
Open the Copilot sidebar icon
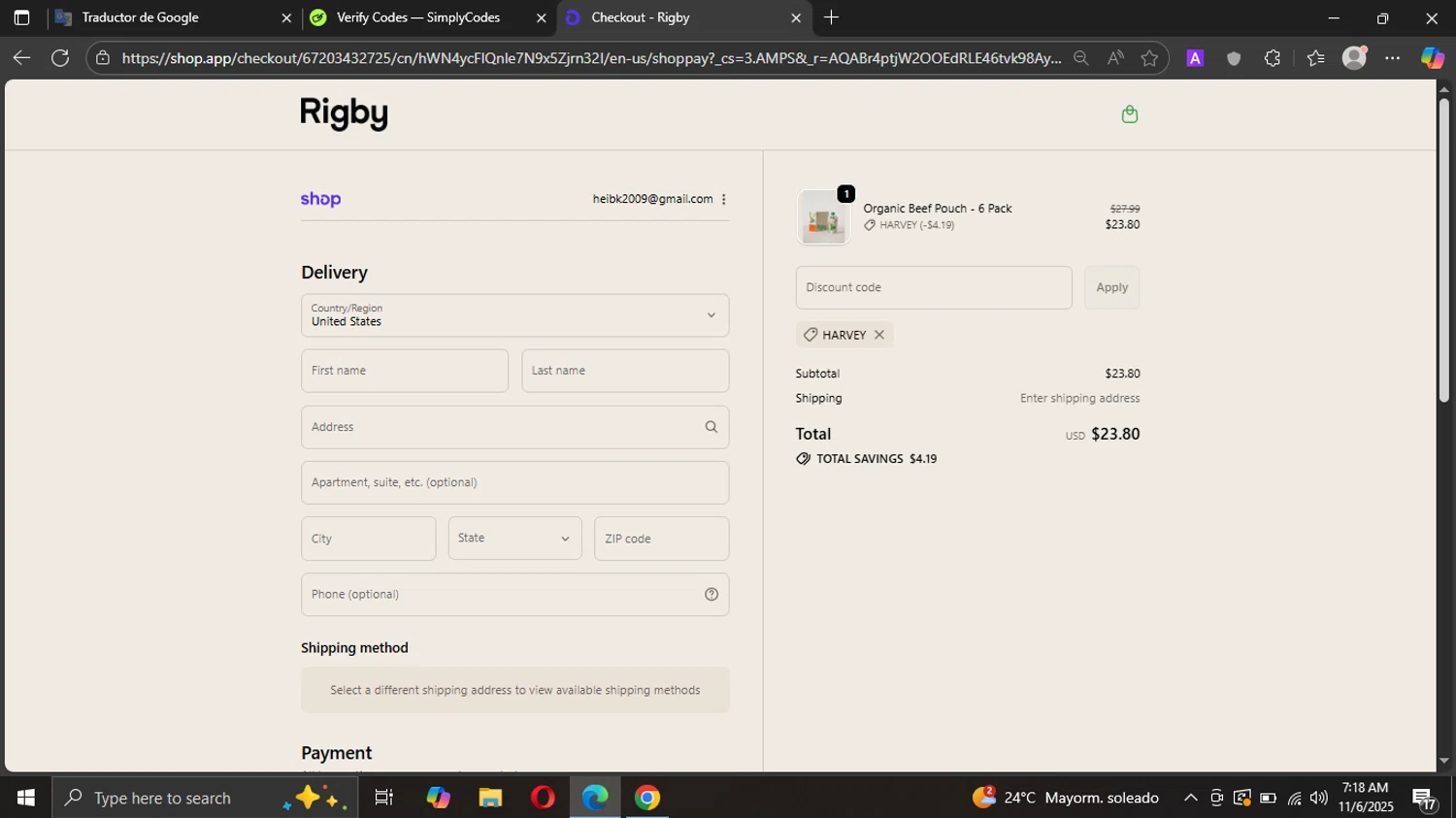(1432, 58)
